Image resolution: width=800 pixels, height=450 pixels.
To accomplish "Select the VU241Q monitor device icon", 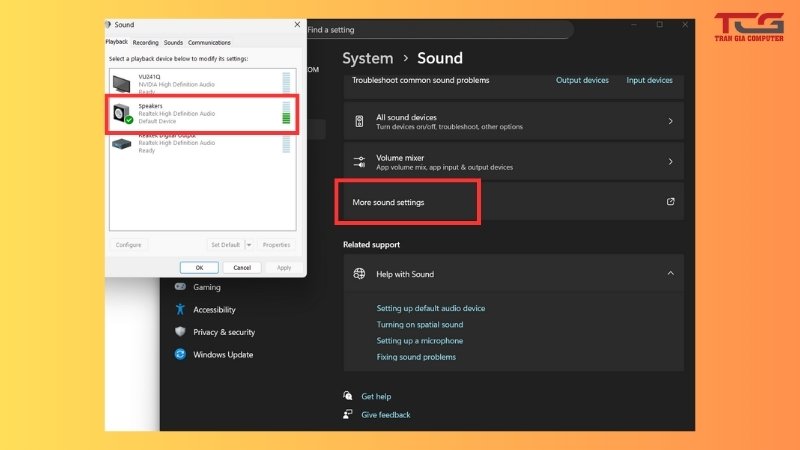I will point(122,82).
